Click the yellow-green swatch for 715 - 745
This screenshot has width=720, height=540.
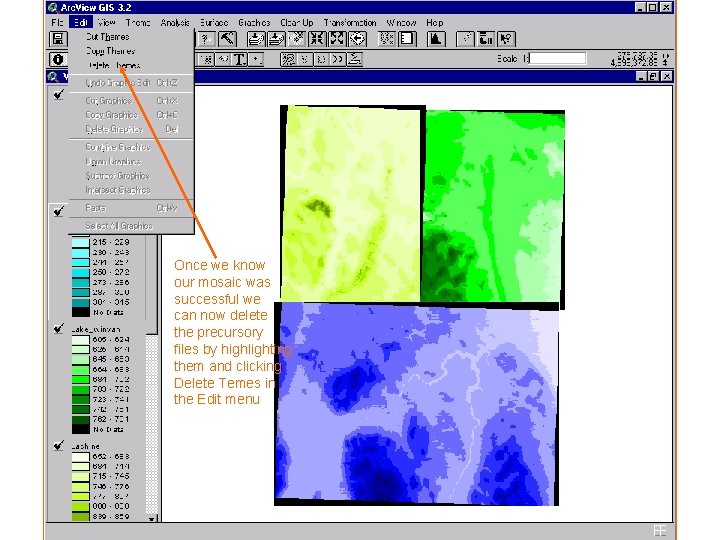point(80,477)
